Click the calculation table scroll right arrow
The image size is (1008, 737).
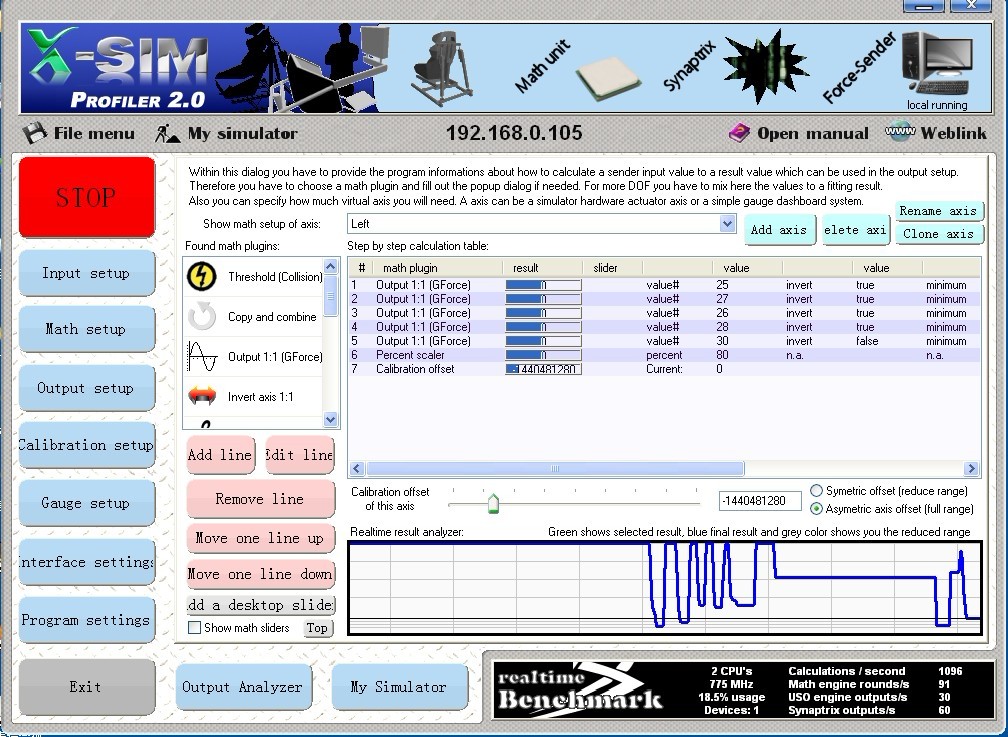(971, 469)
